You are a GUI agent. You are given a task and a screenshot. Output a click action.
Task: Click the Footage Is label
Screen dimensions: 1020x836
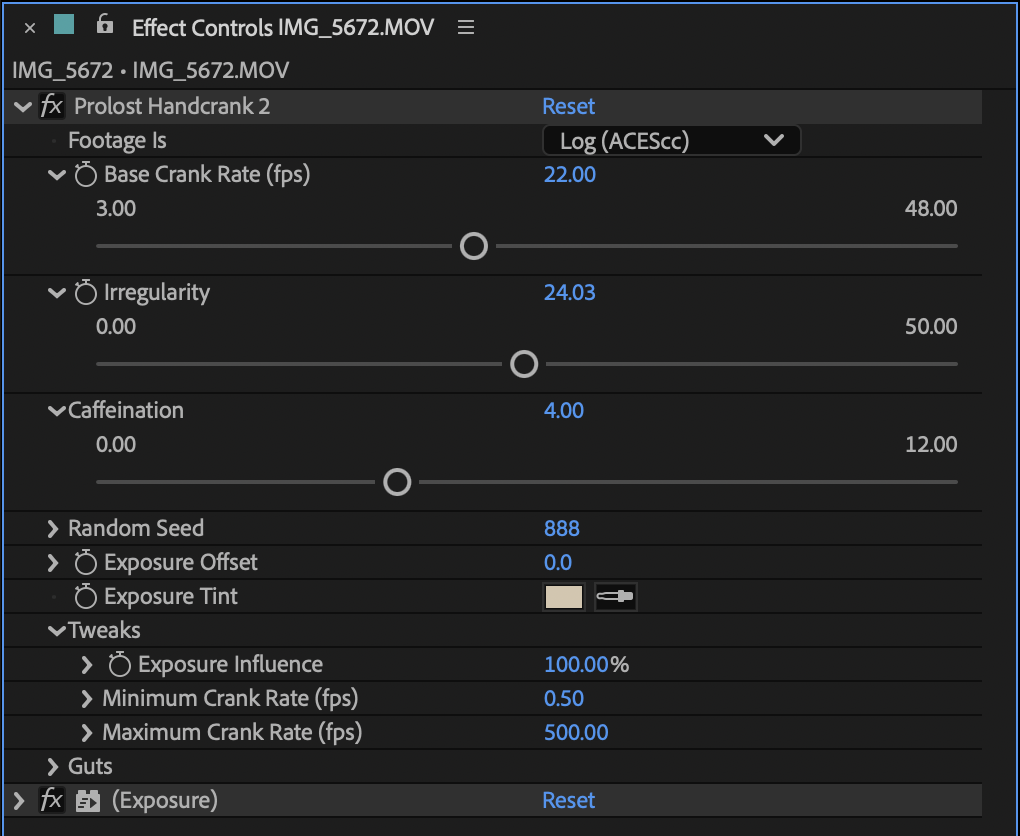point(117,141)
